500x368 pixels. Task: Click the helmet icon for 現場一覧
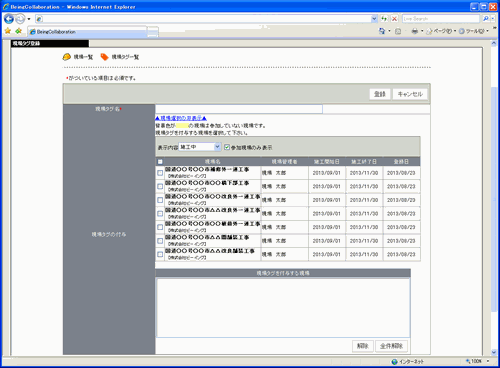coord(67,57)
